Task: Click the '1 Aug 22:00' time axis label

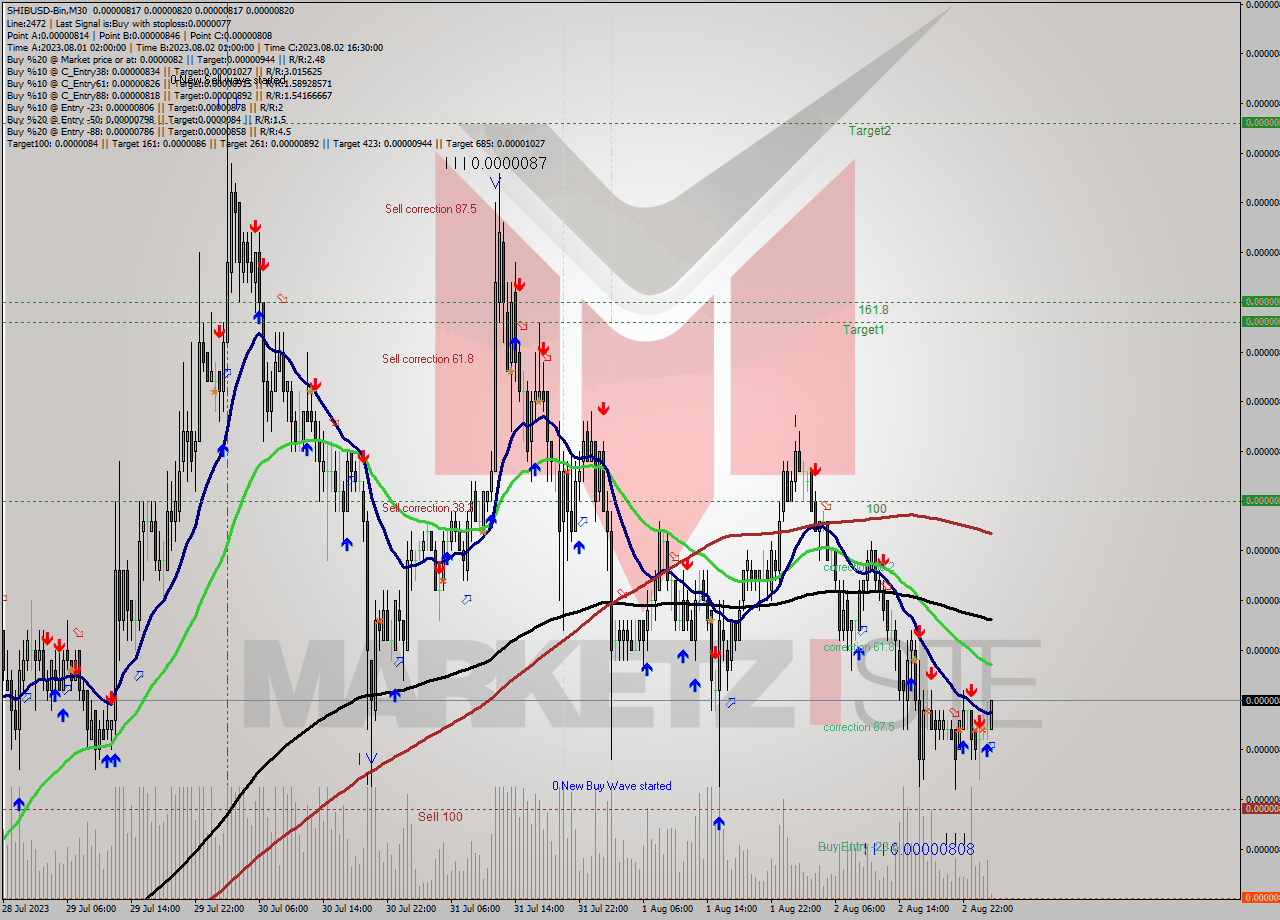Action: click(x=795, y=909)
